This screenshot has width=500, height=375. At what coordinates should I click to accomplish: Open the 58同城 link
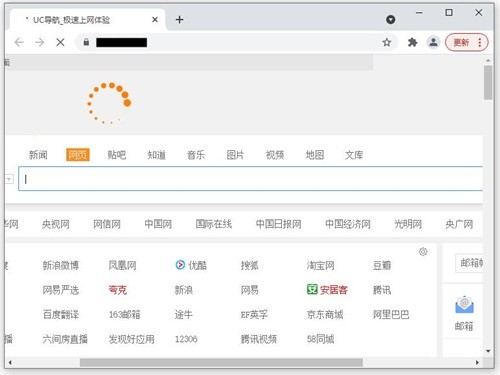pos(320,339)
